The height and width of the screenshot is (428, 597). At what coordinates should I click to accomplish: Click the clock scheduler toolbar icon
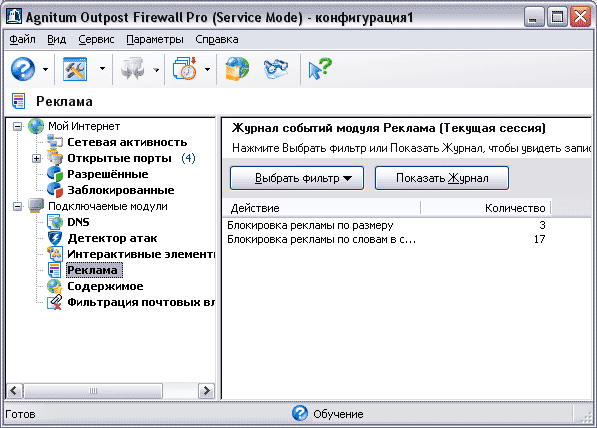click(x=185, y=69)
